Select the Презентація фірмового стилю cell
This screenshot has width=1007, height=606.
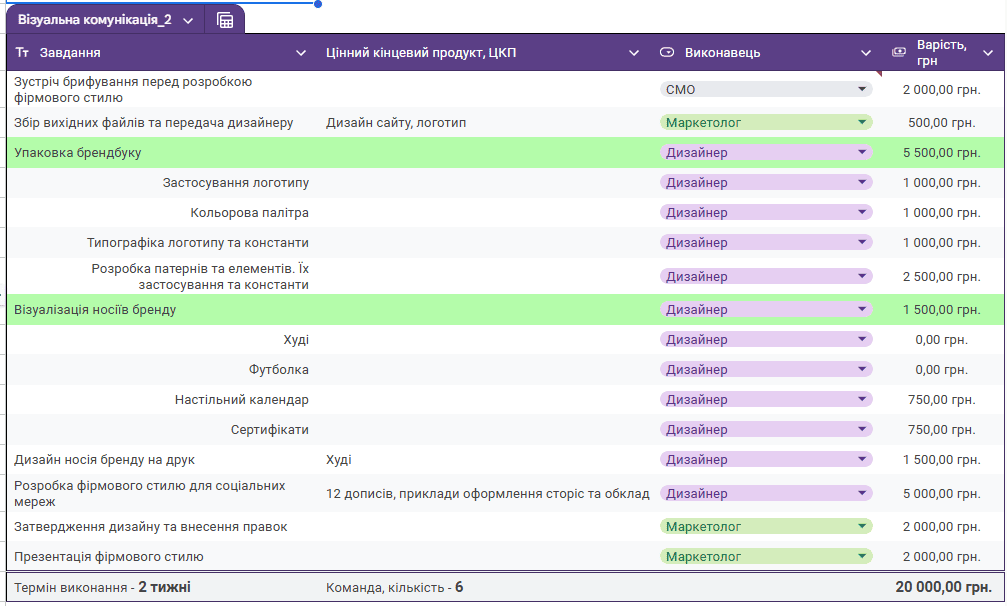(163, 557)
